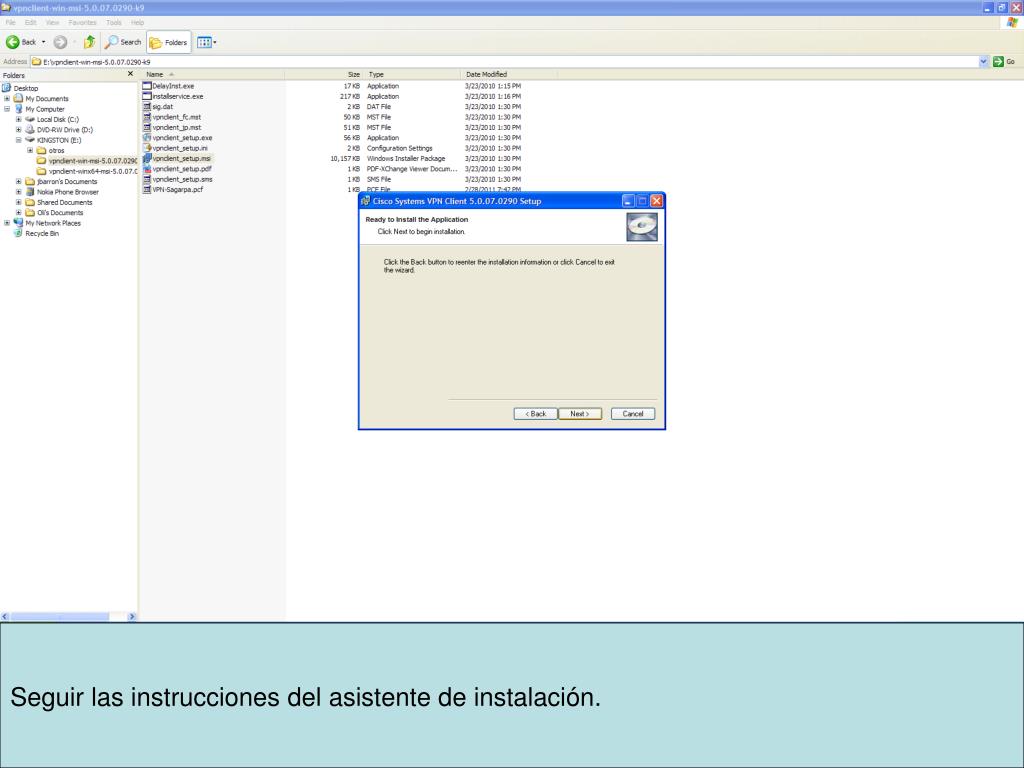This screenshot has width=1024, height=768.
Task: Select vpnclient-winx64-msi folder in tree
Action: (x=93, y=171)
